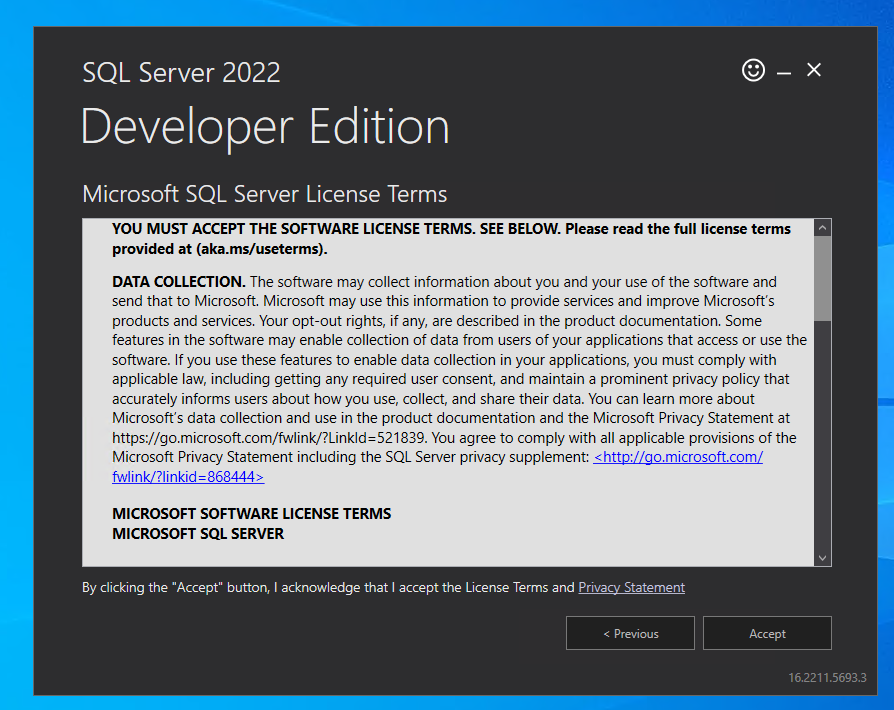Click the < Previous button
This screenshot has height=710, width=894.
pos(630,633)
